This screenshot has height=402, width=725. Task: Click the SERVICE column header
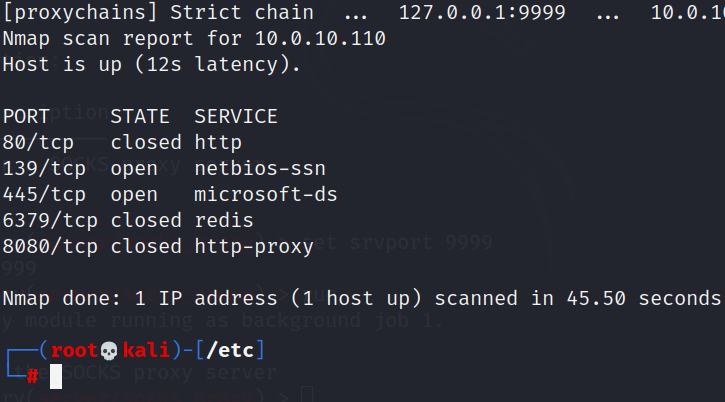(x=236, y=116)
